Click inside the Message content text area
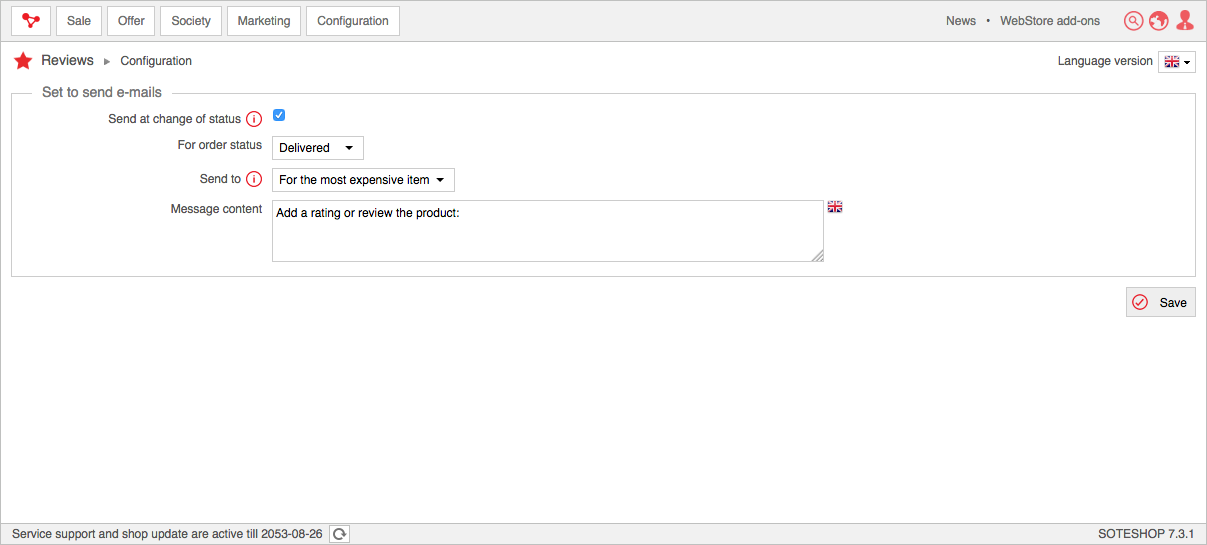The width and height of the screenshot is (1207, 545). 548,231
